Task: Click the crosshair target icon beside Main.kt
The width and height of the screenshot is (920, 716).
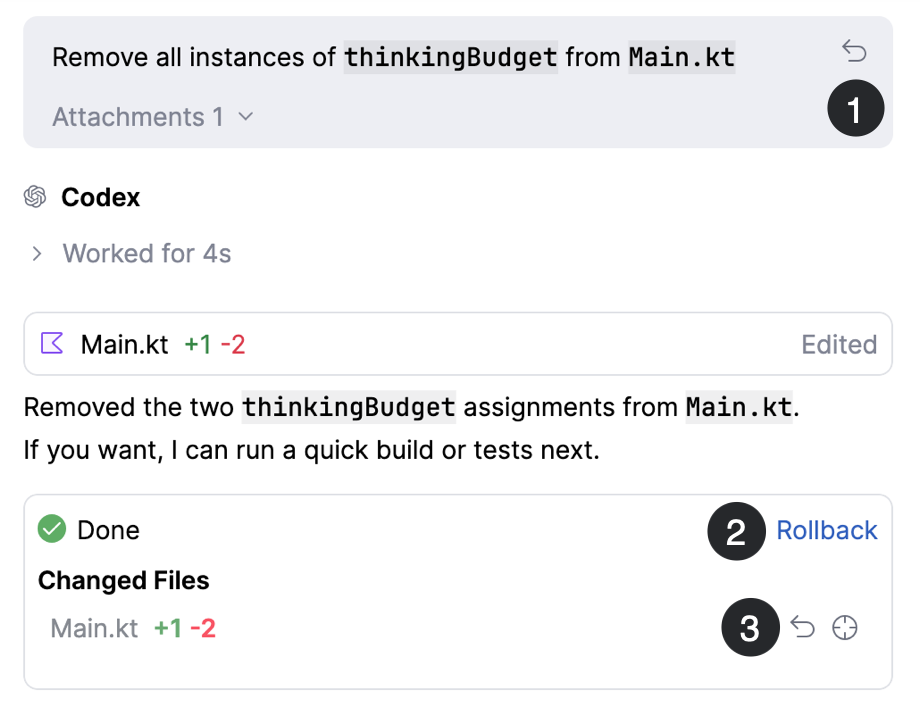Action: (x=844, y=627)
